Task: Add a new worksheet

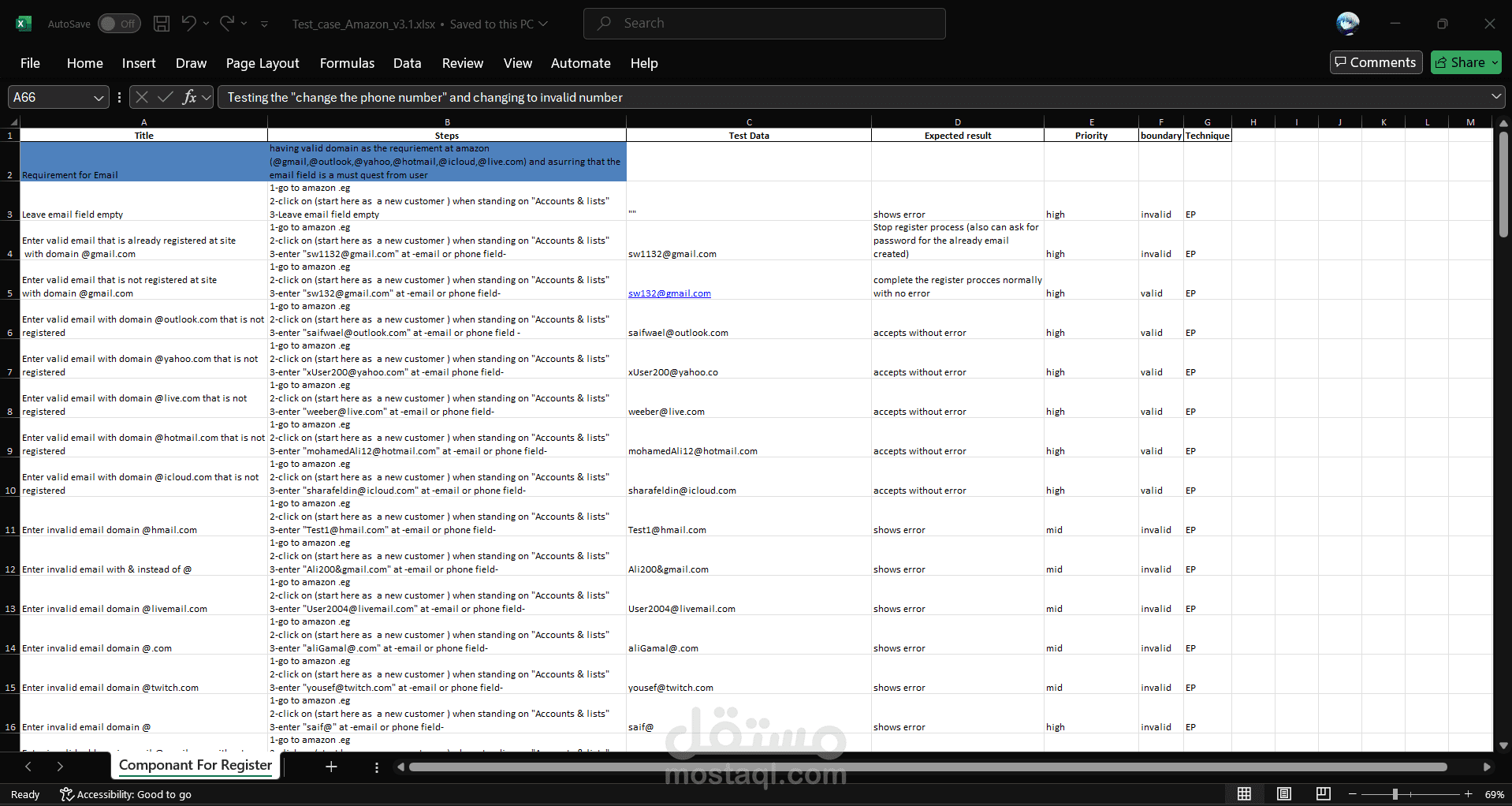Action: pos(331,766)
